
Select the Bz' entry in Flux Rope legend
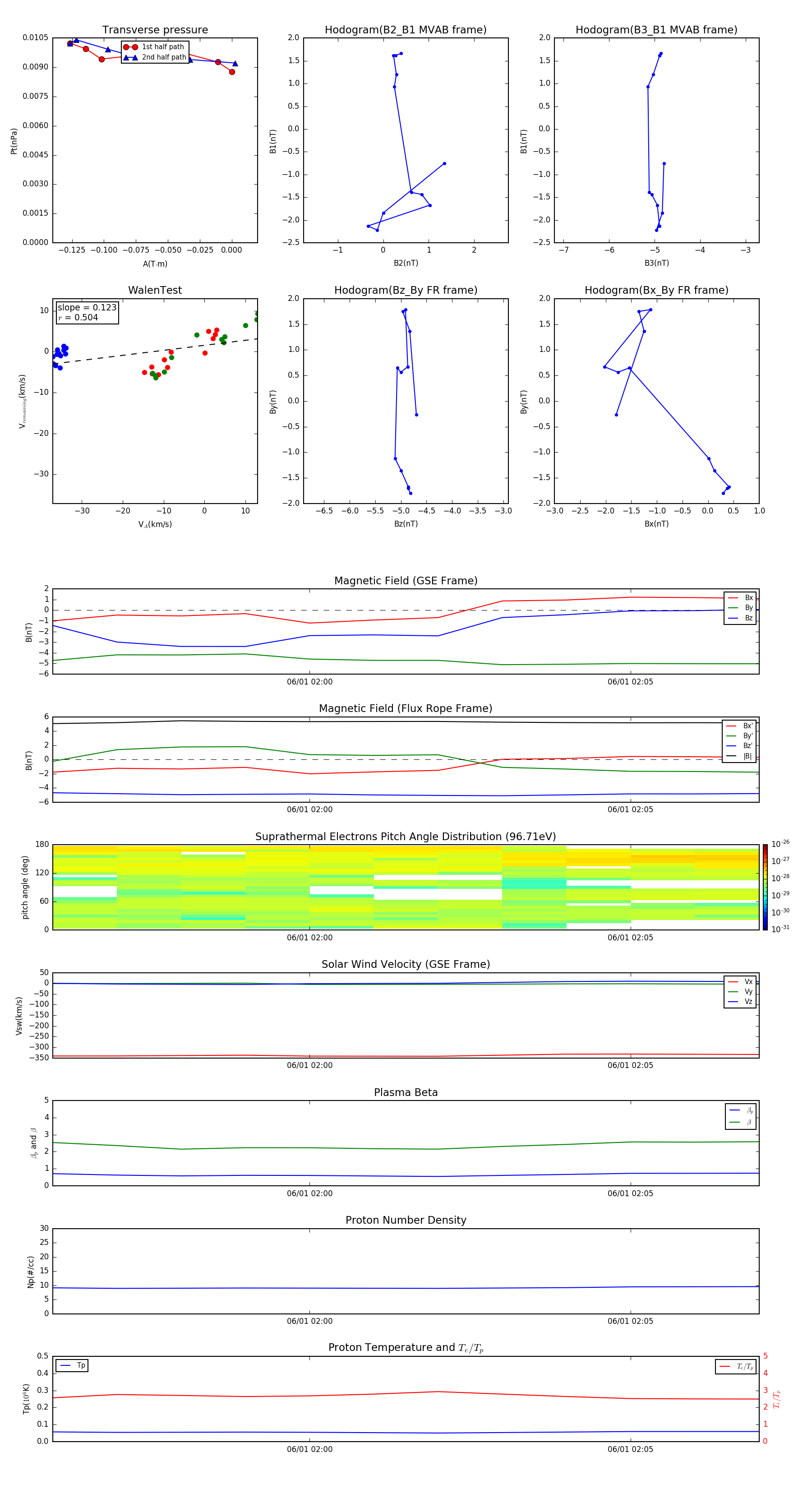tap(740, 746)
